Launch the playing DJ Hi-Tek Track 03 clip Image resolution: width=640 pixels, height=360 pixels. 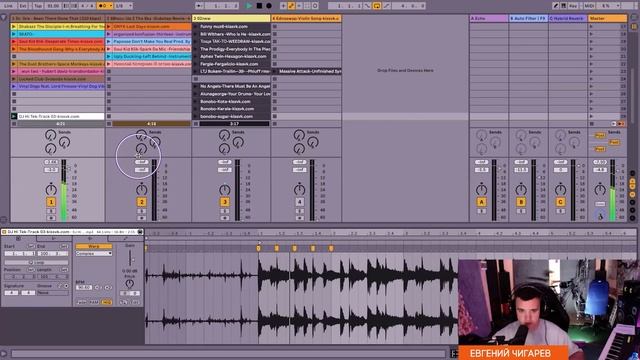click(14, 116)
